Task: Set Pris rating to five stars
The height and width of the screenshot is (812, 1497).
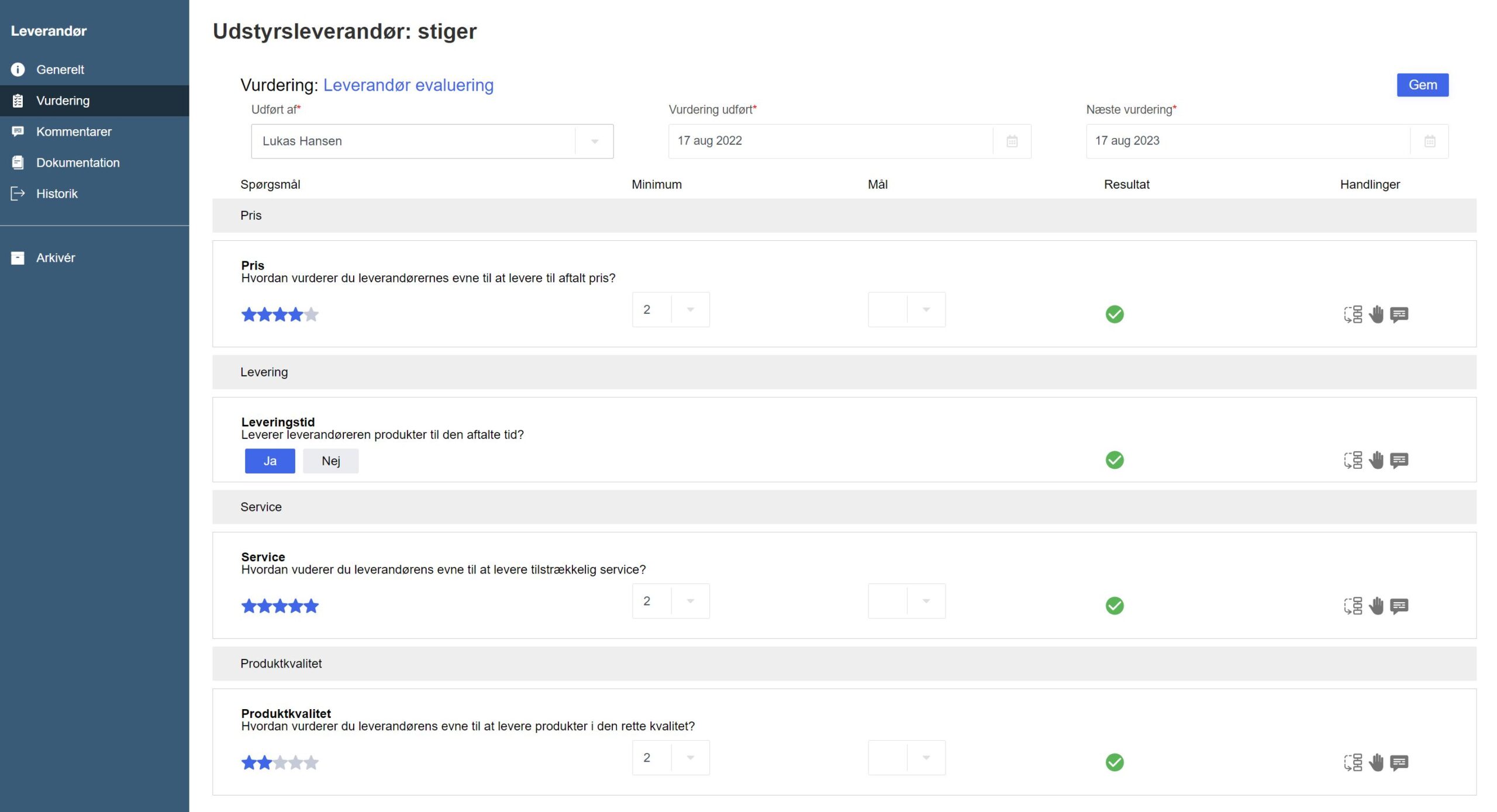Action: tap(312, 315)
